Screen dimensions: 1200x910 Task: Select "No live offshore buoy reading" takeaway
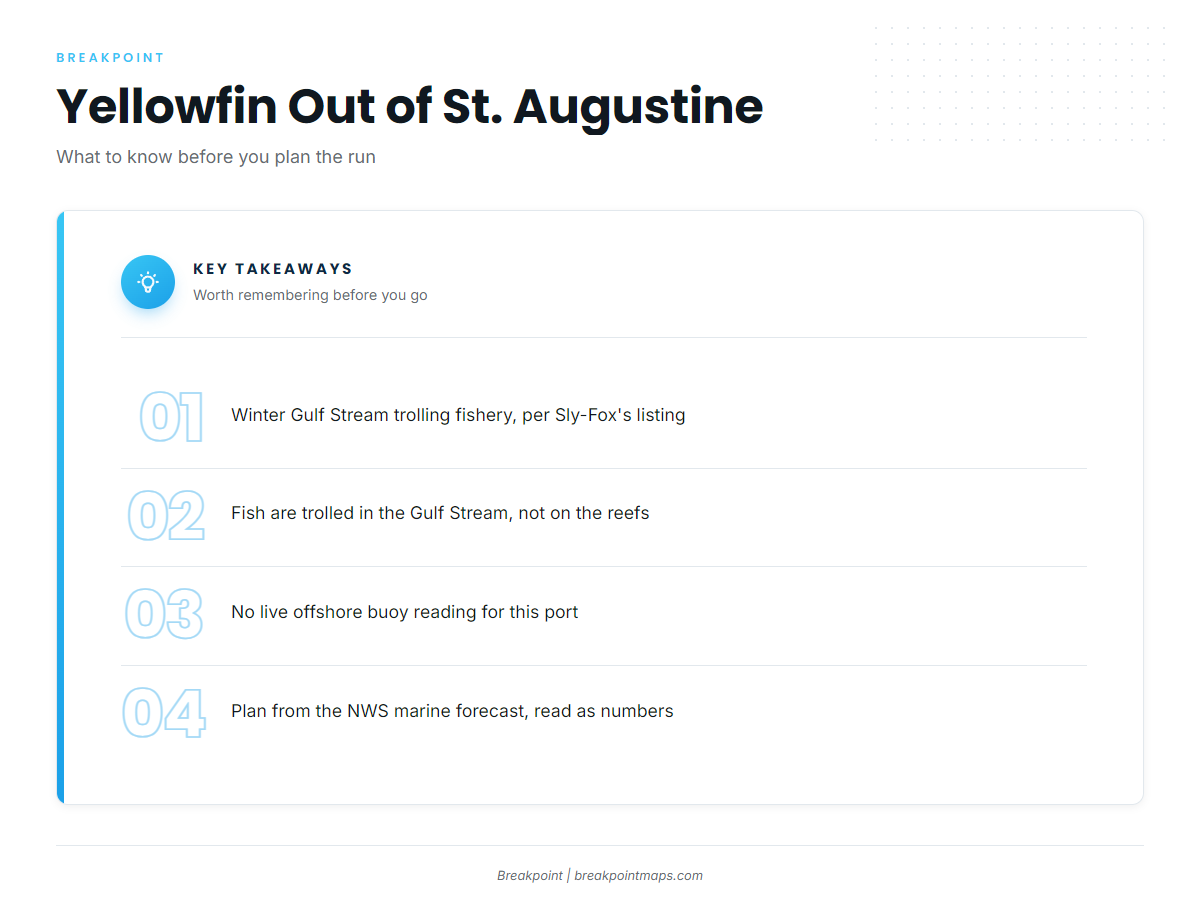coord(404,612)
